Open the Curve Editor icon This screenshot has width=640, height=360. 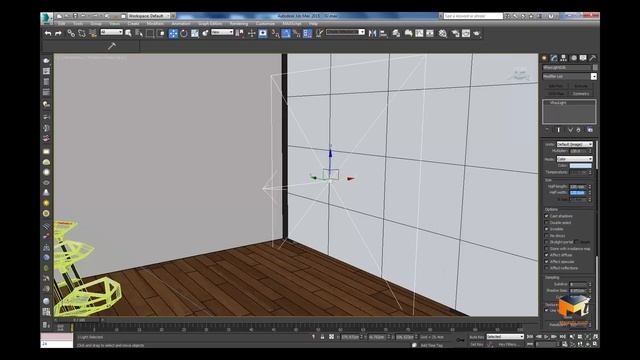pos(419,33)
